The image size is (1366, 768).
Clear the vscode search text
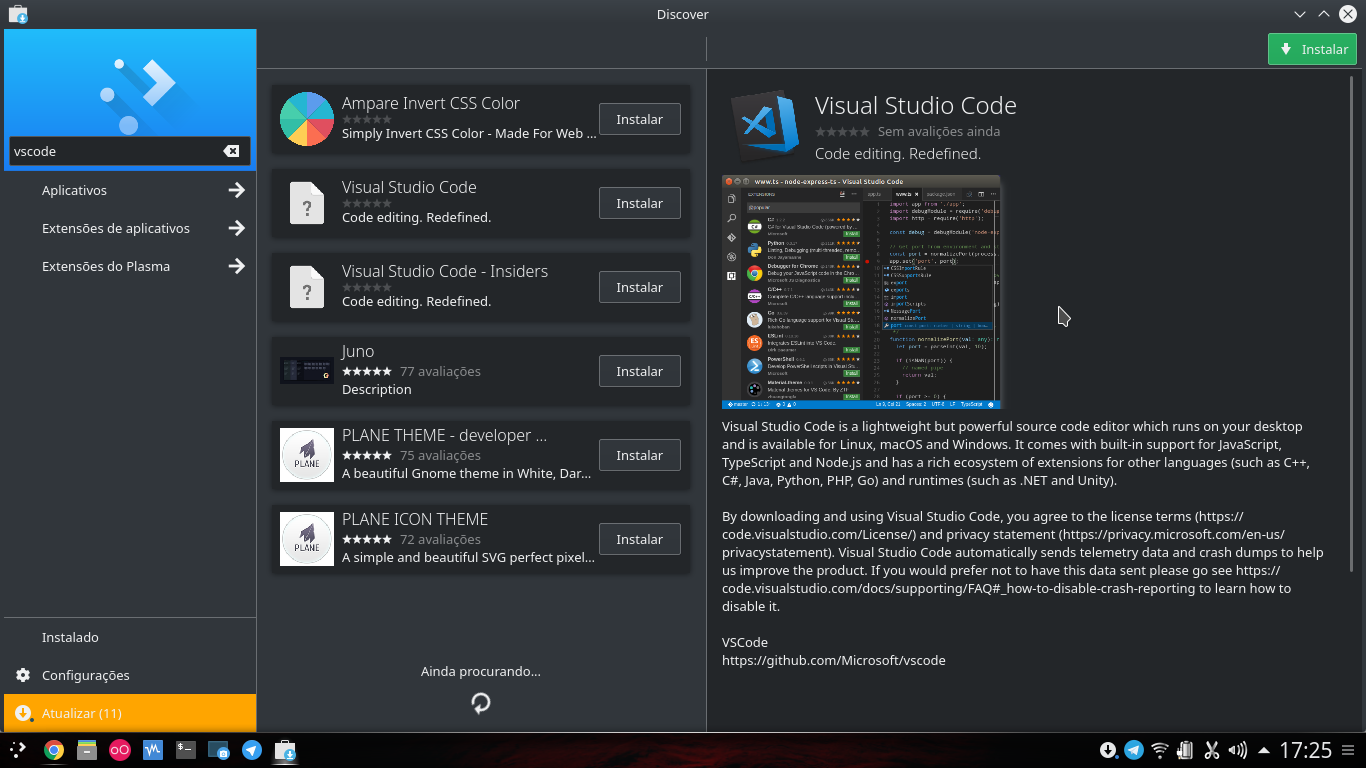tap(231, 151)
